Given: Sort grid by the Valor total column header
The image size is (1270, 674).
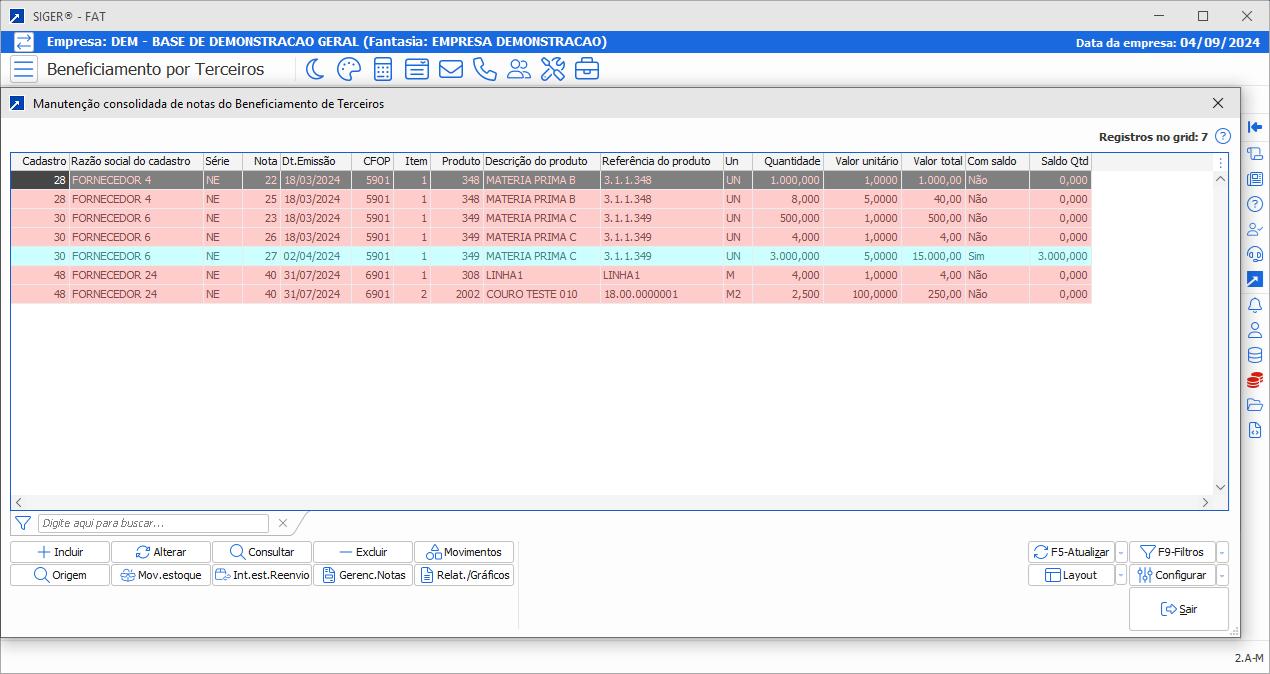Looking at the screenshot, I should 933,161.
